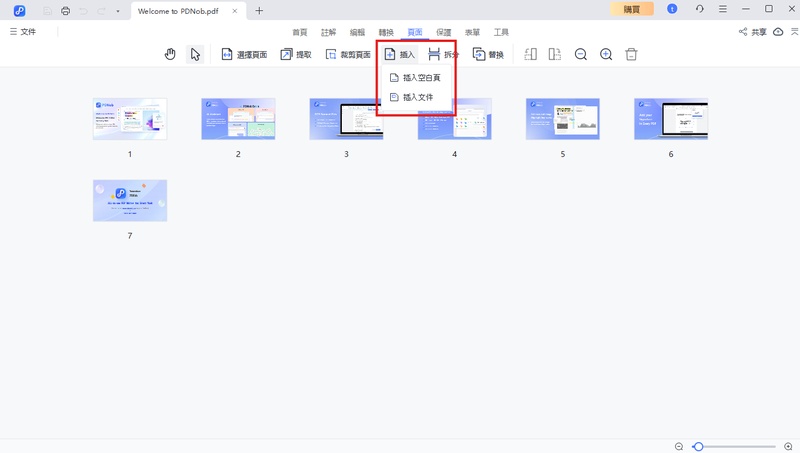Choose 插入文件 from the dropdown
This screenshot has width=800, height=453.
click(x=411, y=97)
